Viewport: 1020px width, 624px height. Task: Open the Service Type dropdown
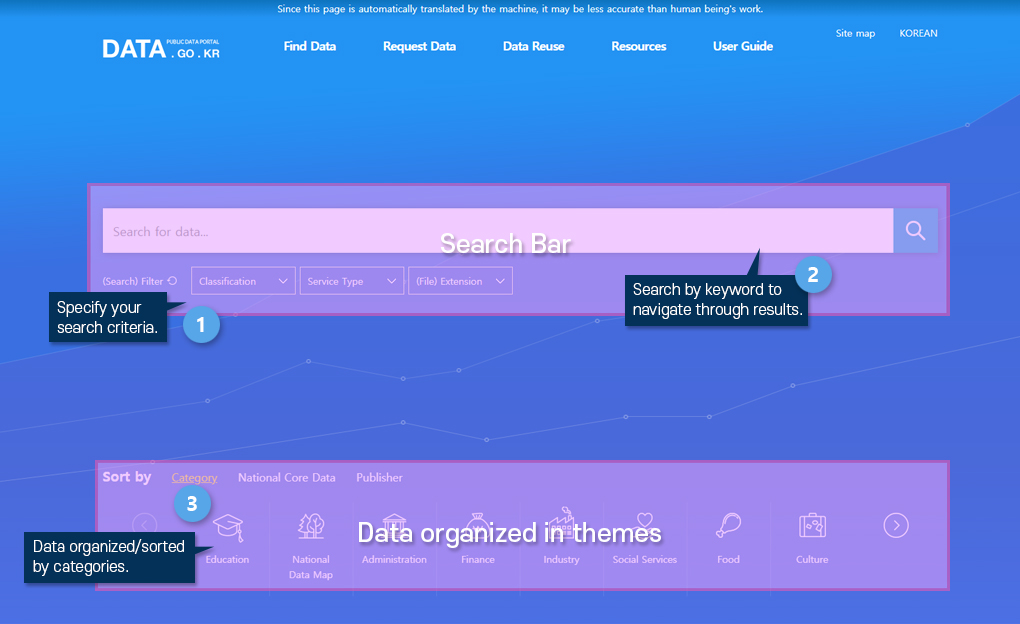point(352,281)
